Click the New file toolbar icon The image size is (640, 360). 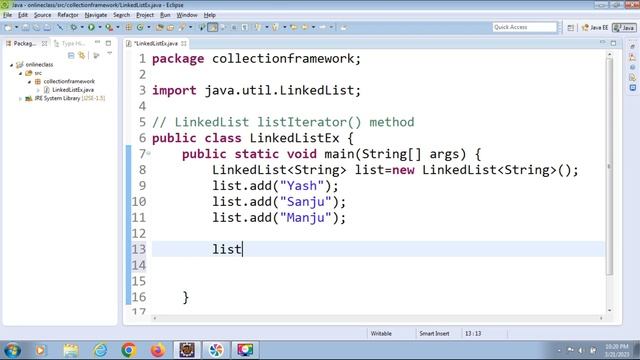point(7,27)
